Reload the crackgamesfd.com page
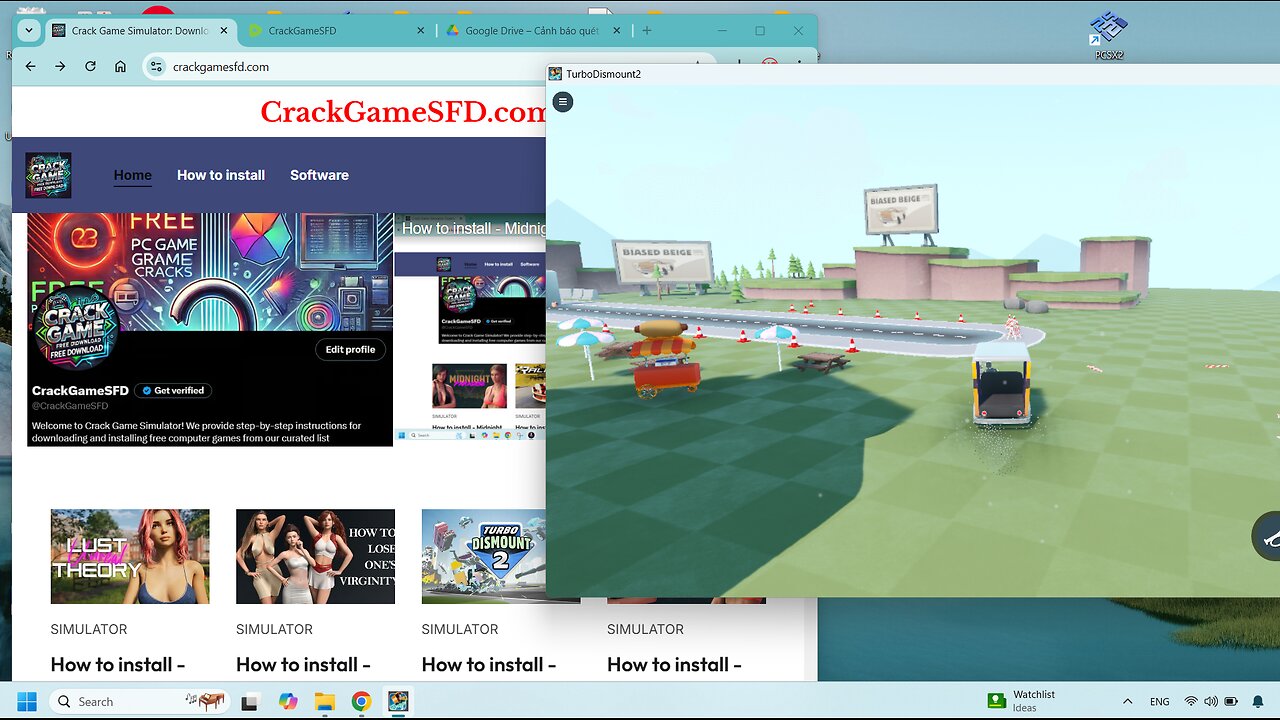Image resolution: width=1280 pixels, height=720 pixels. tap(90, 67)
